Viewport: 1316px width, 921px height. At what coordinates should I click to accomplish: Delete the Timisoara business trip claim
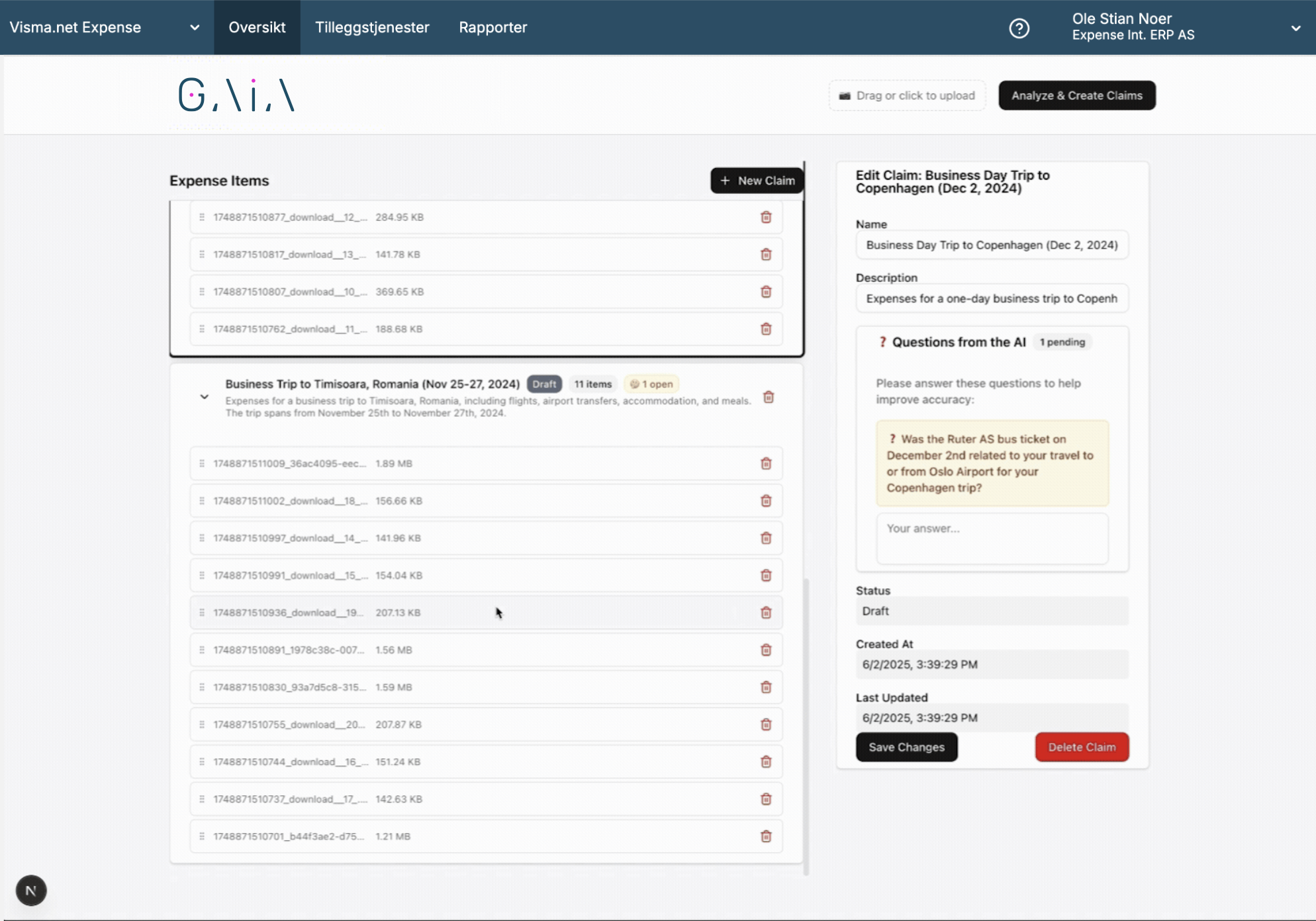tap(769, 397)
